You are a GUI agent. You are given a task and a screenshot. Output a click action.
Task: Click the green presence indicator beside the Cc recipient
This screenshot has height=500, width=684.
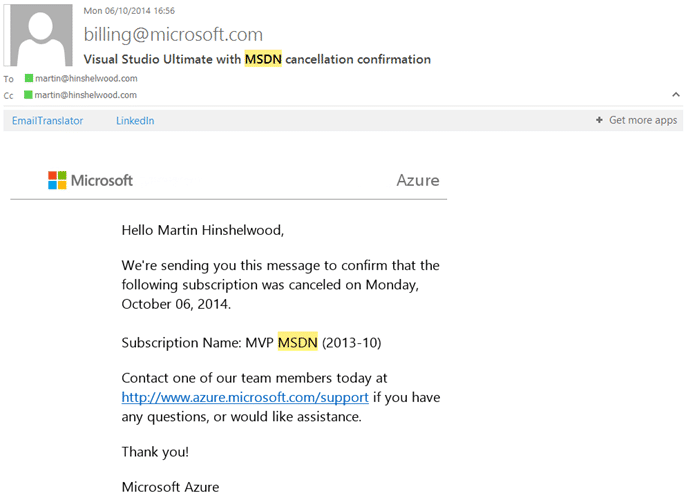click(28, 95)
